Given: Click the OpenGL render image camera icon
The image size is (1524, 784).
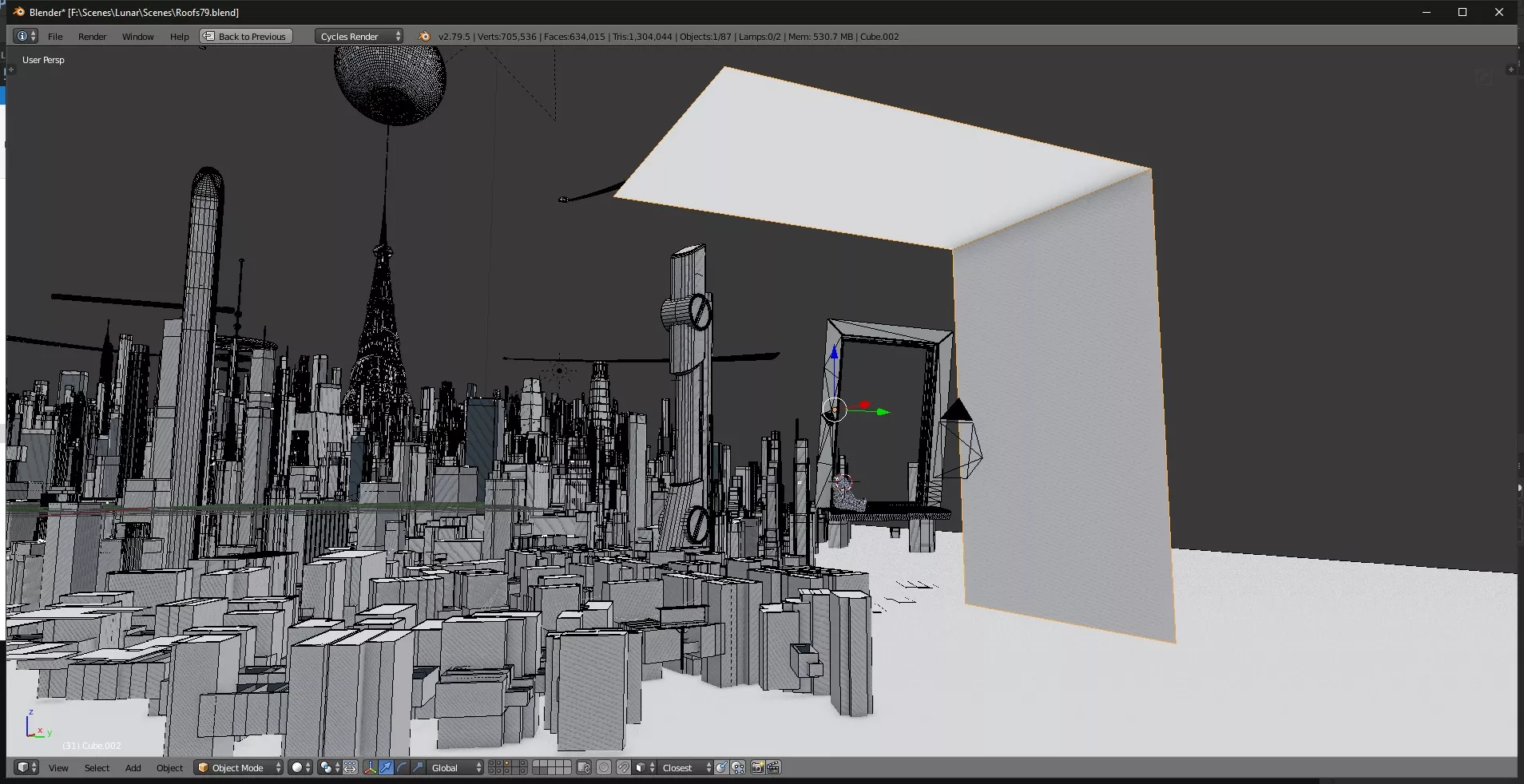Looking at the screenshot, I should (757, 767).
